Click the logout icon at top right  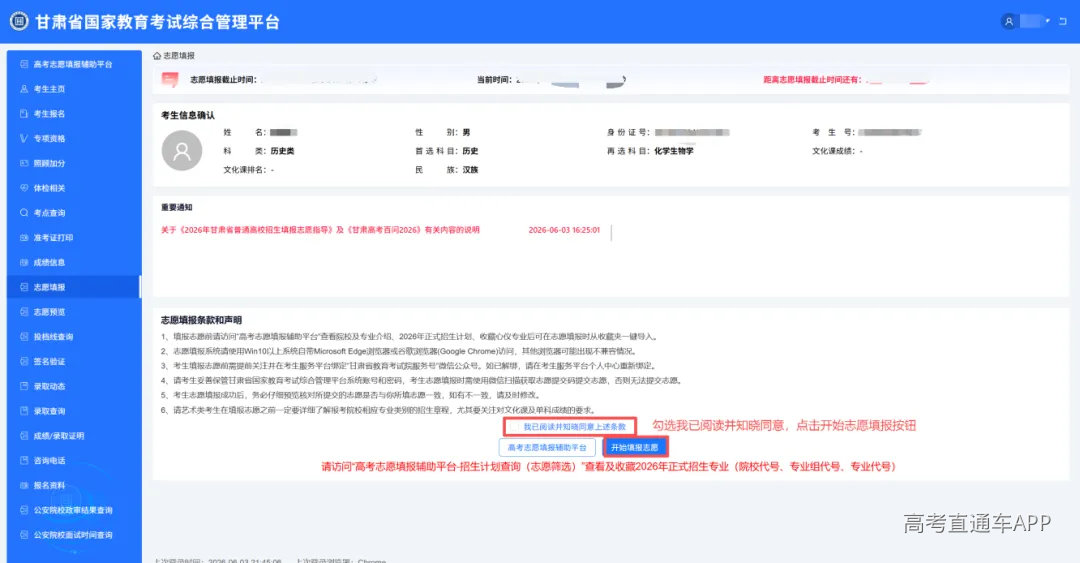click(x=1063, y=21)
